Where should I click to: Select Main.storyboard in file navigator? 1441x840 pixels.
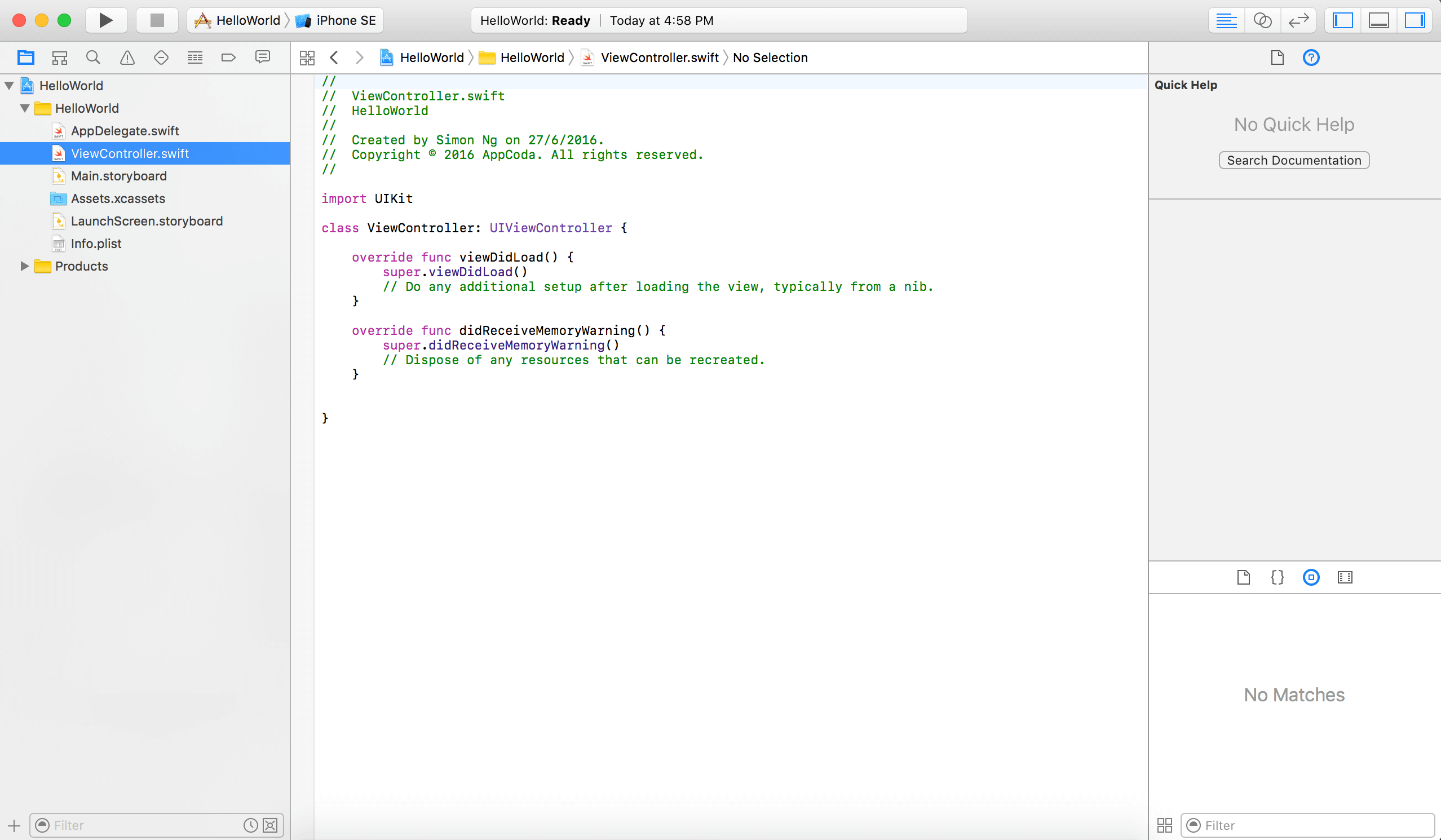coord(120,176)
